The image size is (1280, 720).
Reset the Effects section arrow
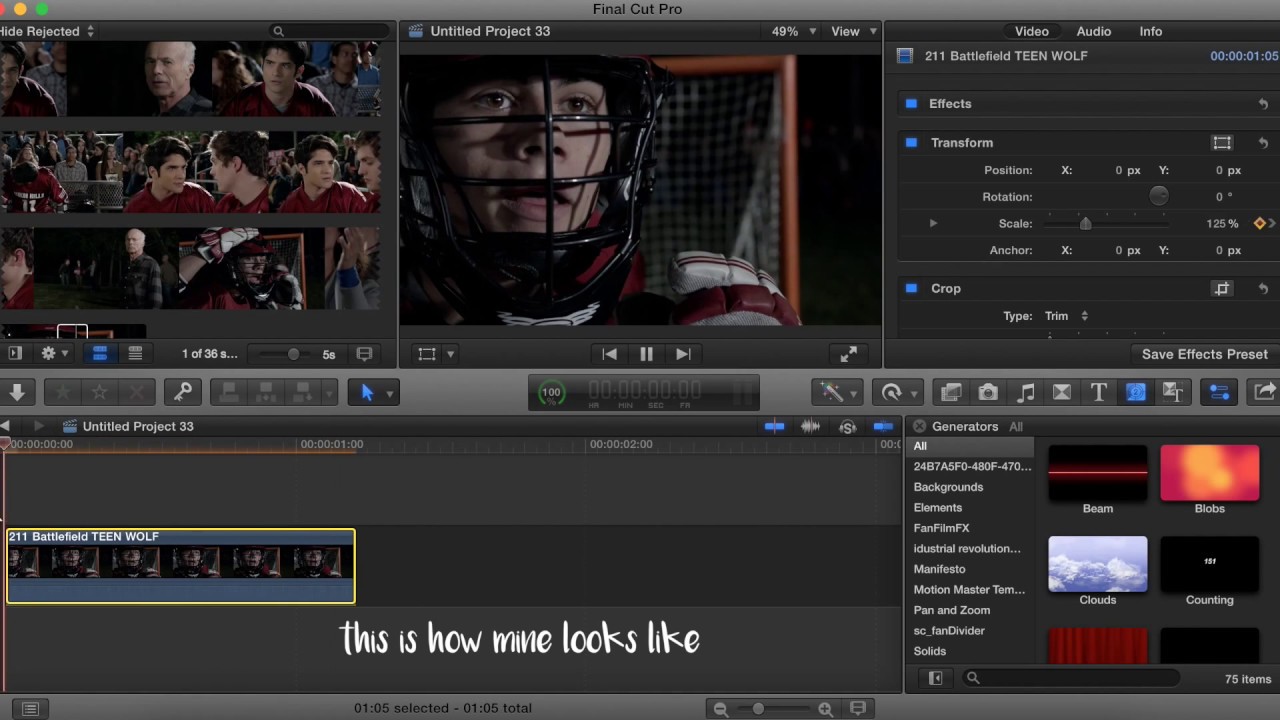(x=1263, y=104)
